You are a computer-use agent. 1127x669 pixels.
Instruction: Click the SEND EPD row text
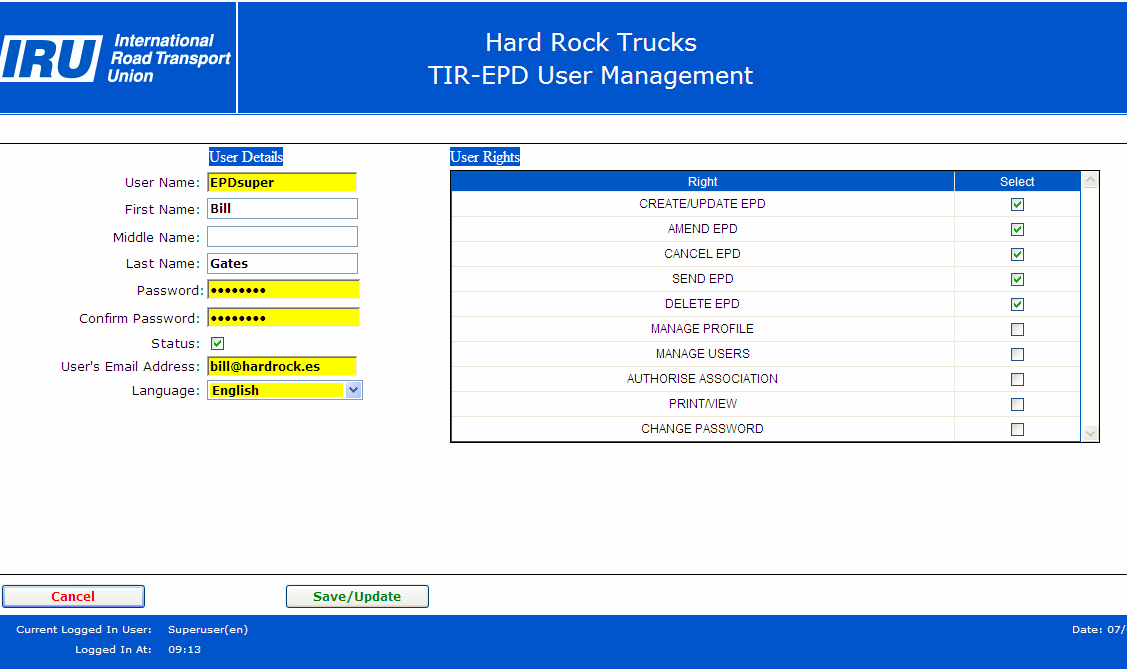pyautogui.click(x=702, y=279)
